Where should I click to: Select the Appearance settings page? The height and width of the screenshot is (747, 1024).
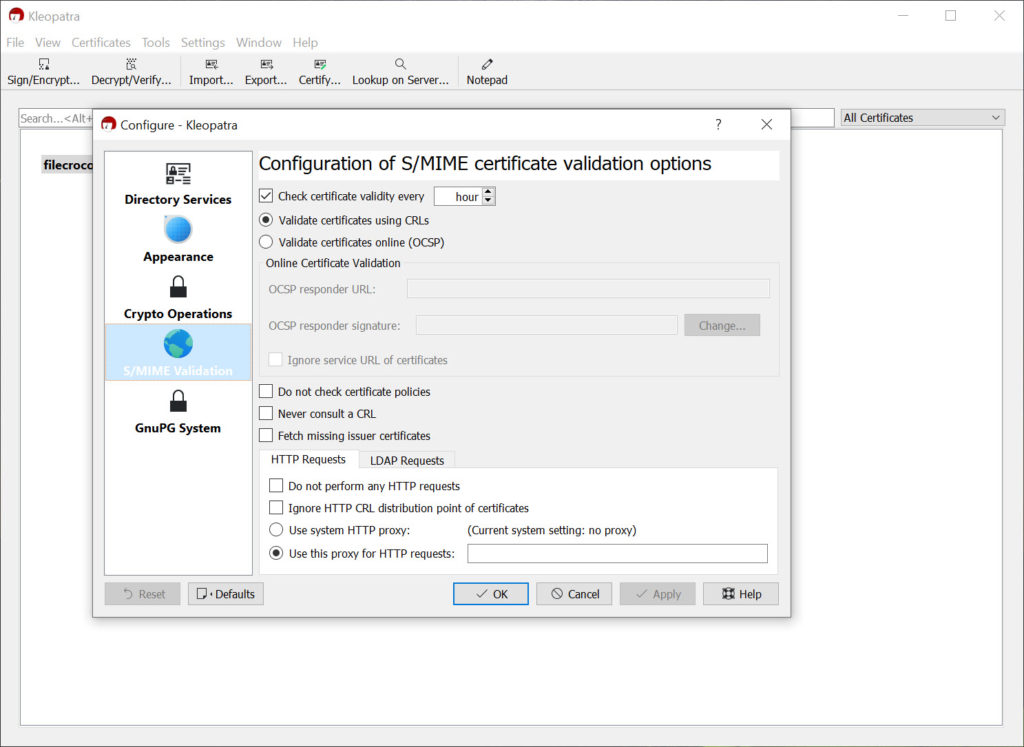pyautogui.click(x=178, y=239)
